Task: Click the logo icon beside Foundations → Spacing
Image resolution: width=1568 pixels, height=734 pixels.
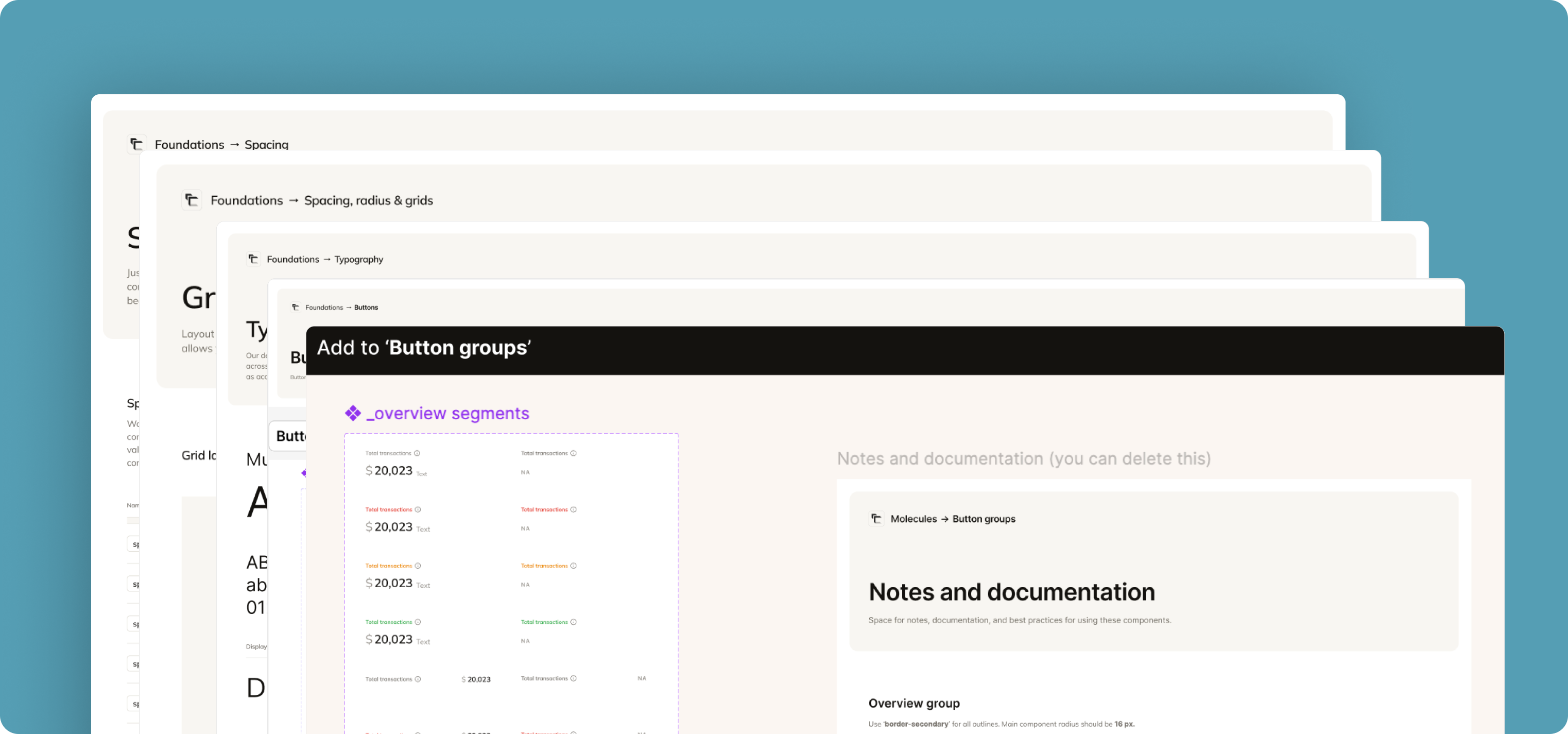Action: [x=136, y=144]
